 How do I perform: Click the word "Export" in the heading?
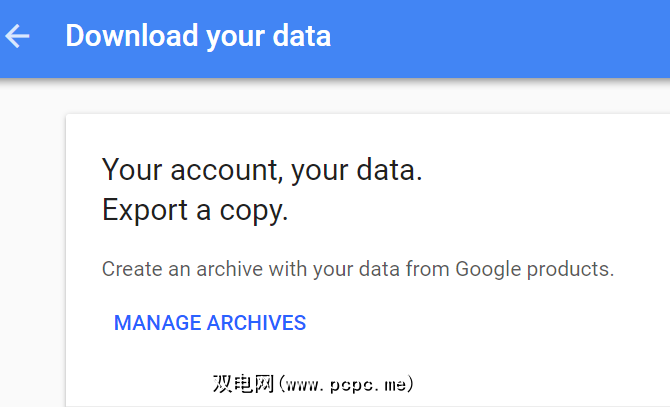[140, 212]
